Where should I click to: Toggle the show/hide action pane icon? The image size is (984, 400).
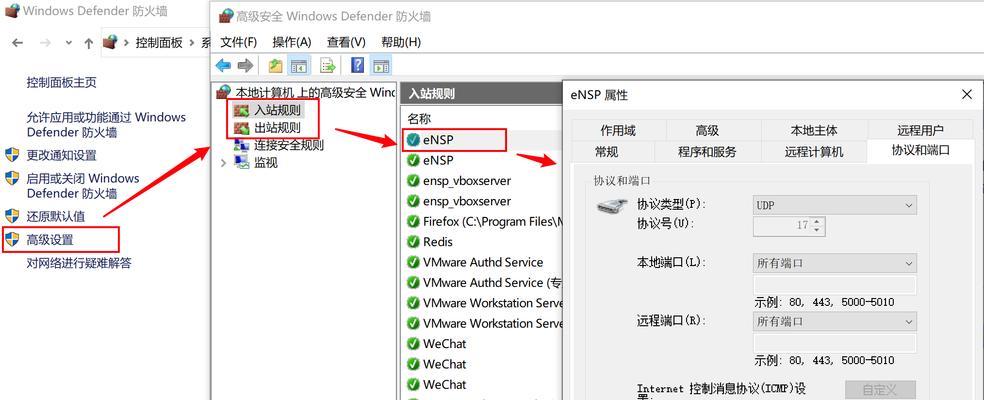[x=381, y=65]
